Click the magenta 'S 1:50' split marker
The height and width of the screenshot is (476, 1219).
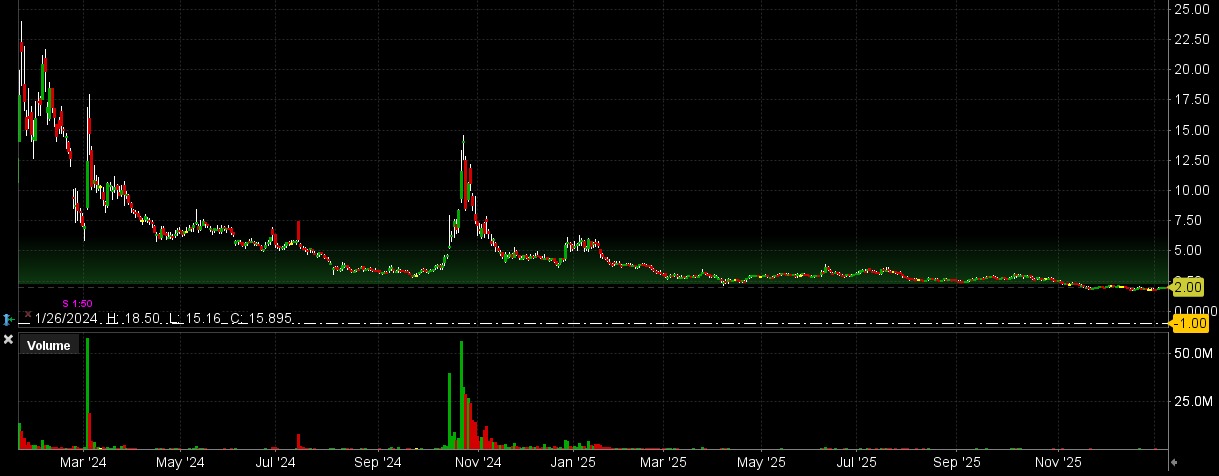tap(78, 303)
